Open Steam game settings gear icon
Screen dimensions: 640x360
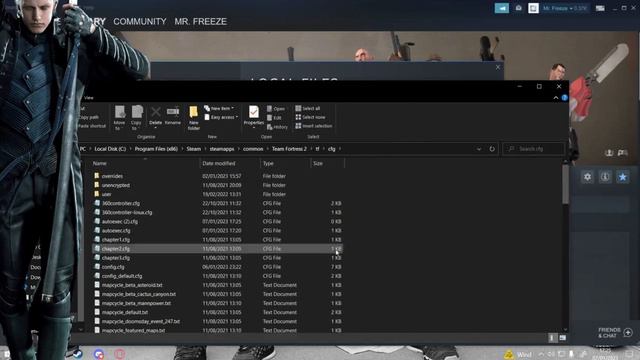(587, 177)
